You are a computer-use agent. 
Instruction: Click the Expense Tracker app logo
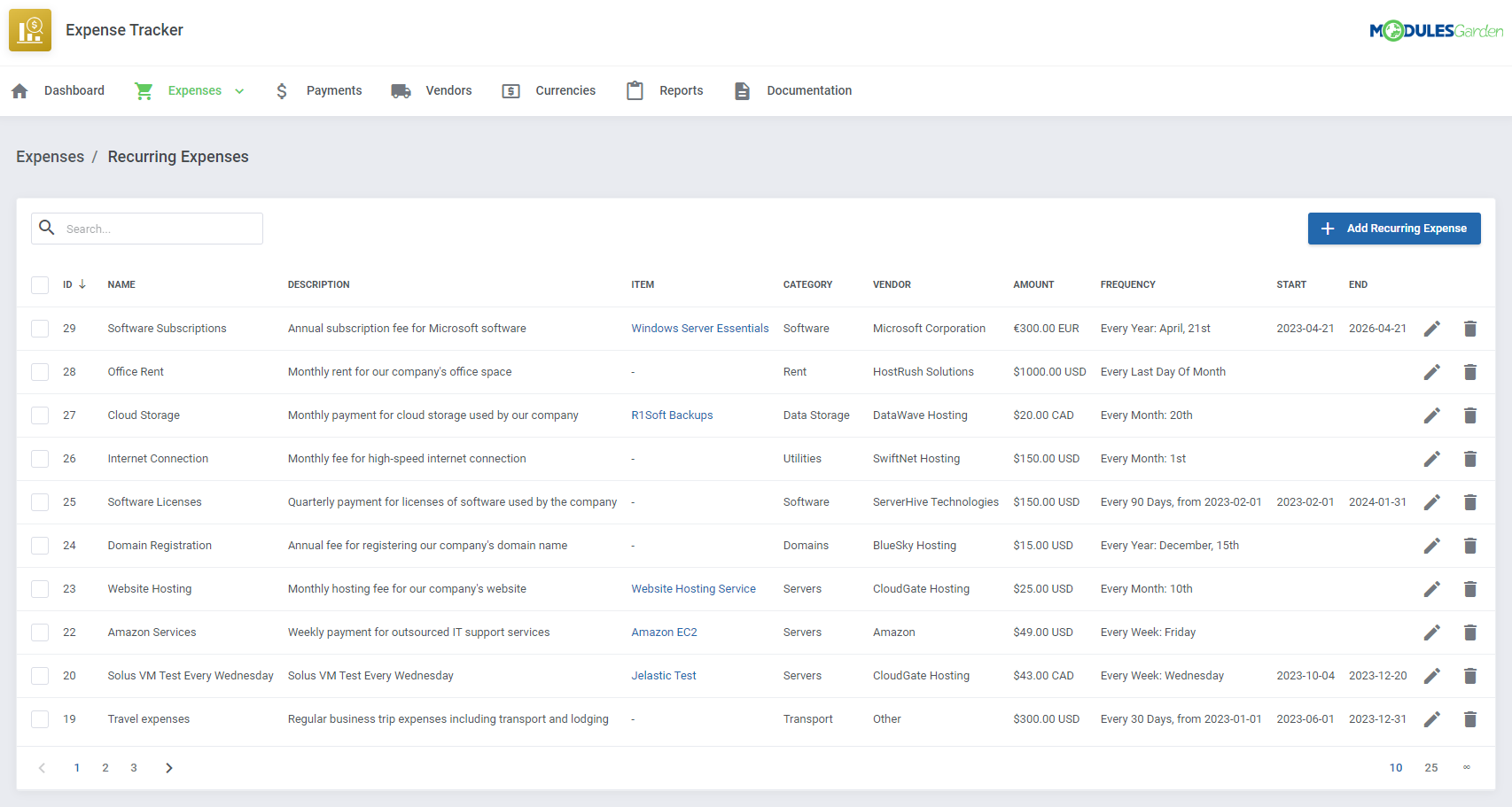coord(29,29)
